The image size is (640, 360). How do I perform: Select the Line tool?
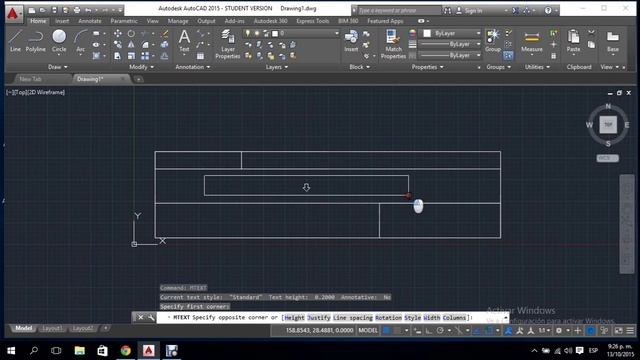[15, 41]
